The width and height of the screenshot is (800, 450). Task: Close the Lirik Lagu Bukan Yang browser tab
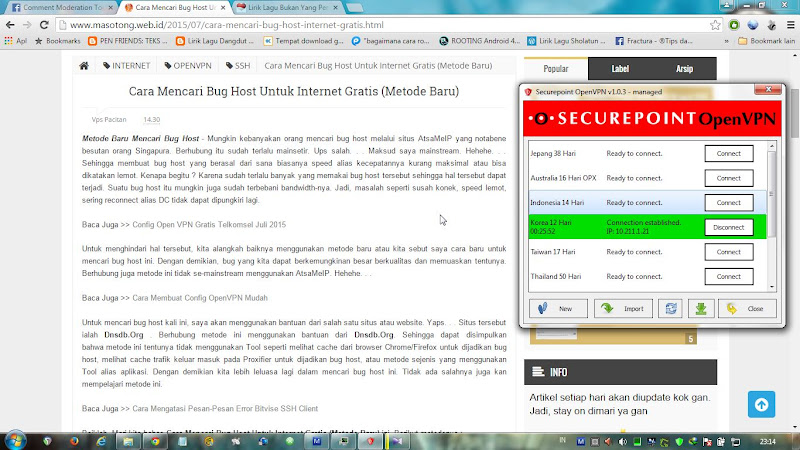click(x=335, y=8)
